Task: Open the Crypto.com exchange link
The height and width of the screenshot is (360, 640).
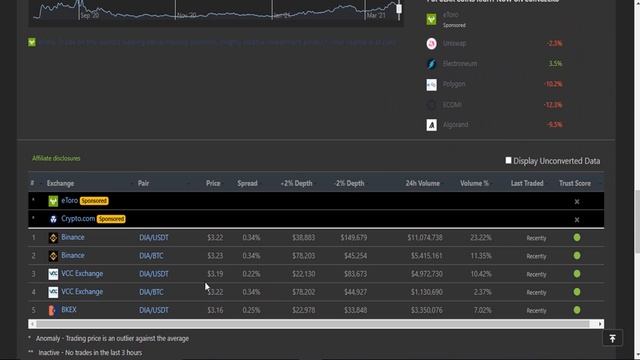Action: point(78,218)
